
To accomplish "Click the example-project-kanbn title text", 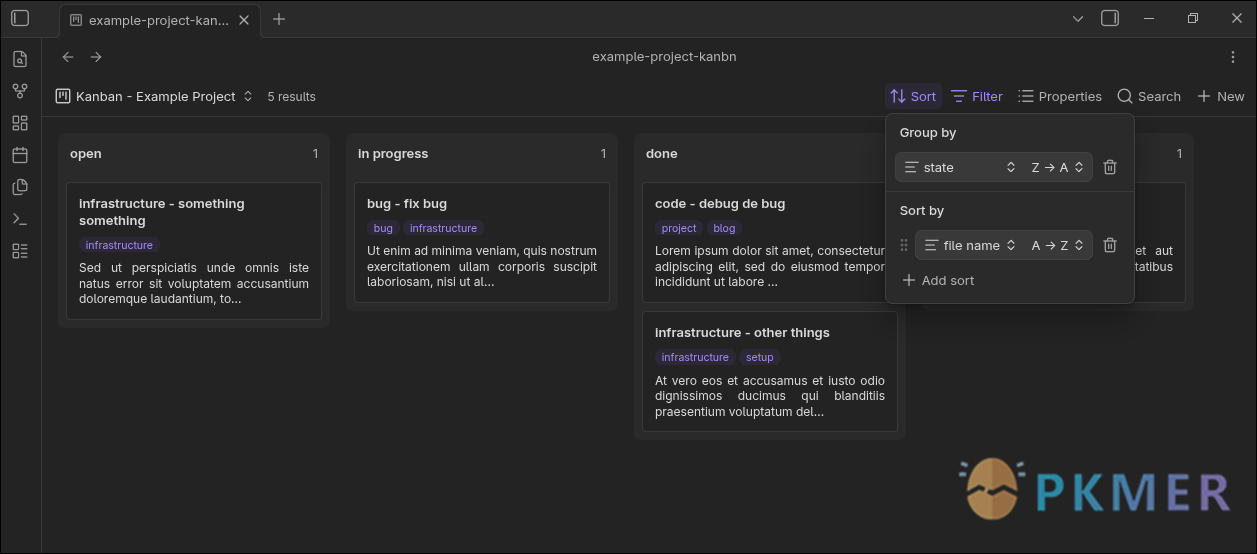I will click(664, 57).
